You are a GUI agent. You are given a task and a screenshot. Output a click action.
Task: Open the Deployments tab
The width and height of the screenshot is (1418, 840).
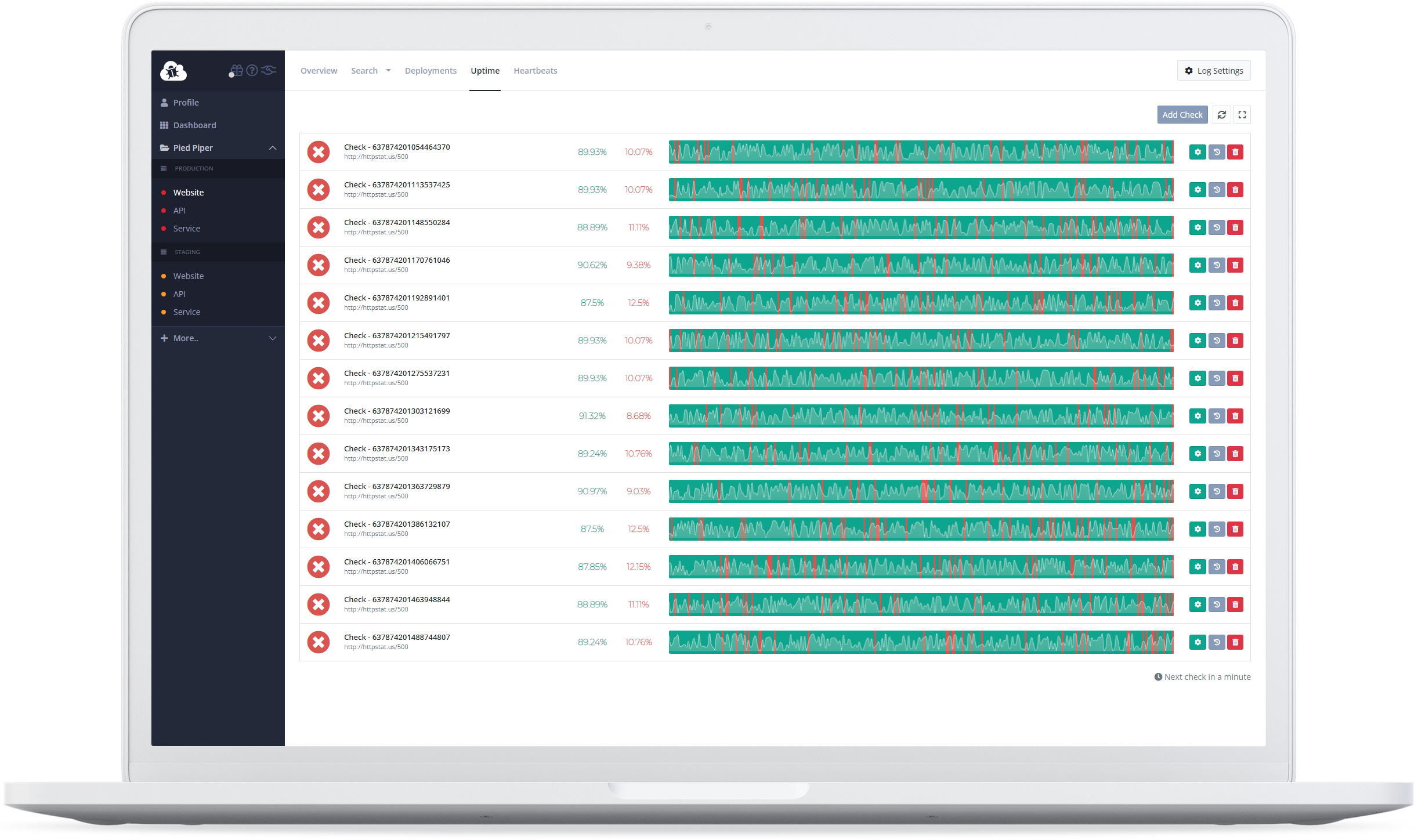(x=431, y=70)
